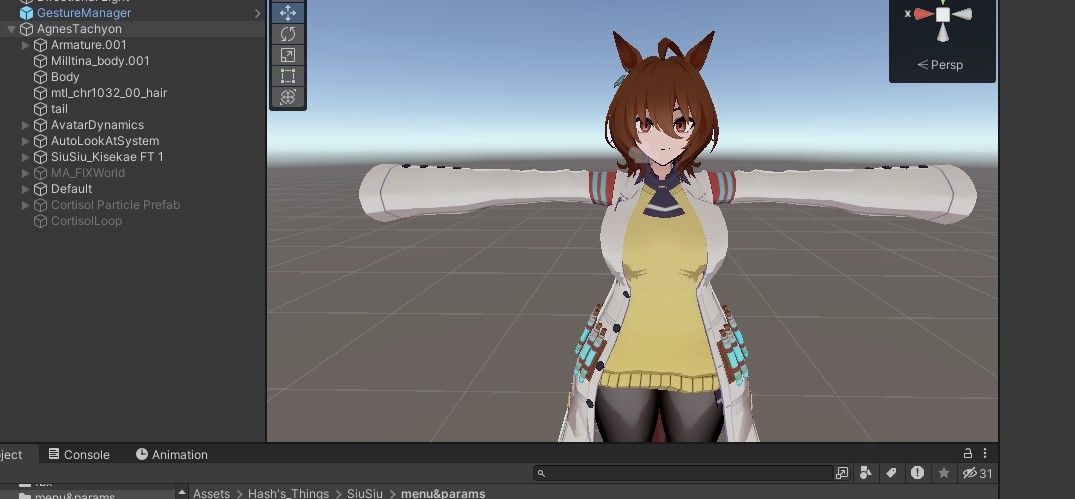Toggle the Persp projection label
This screenshot has height=499, width=1075.
tap(940, 64)
